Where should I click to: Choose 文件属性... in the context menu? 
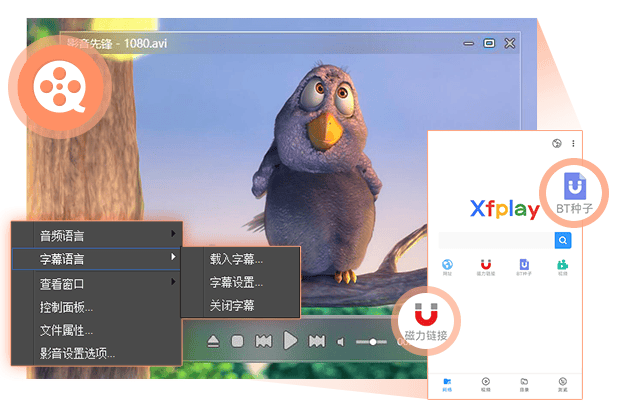[66, 330]
